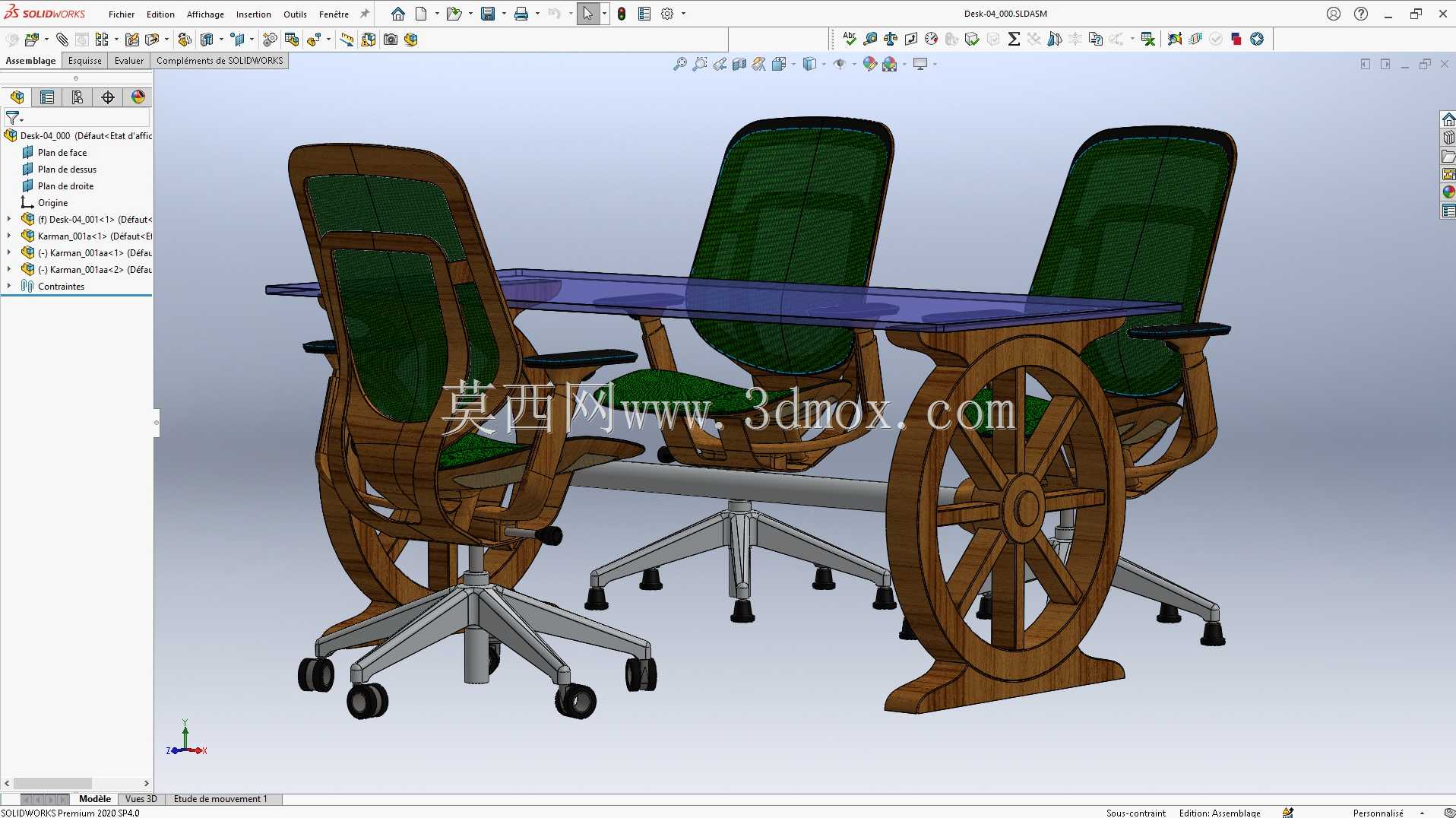This screenshot has height=818, width=1456.
Task: Click the Section View icon
Action: click(x=739, y=65)
